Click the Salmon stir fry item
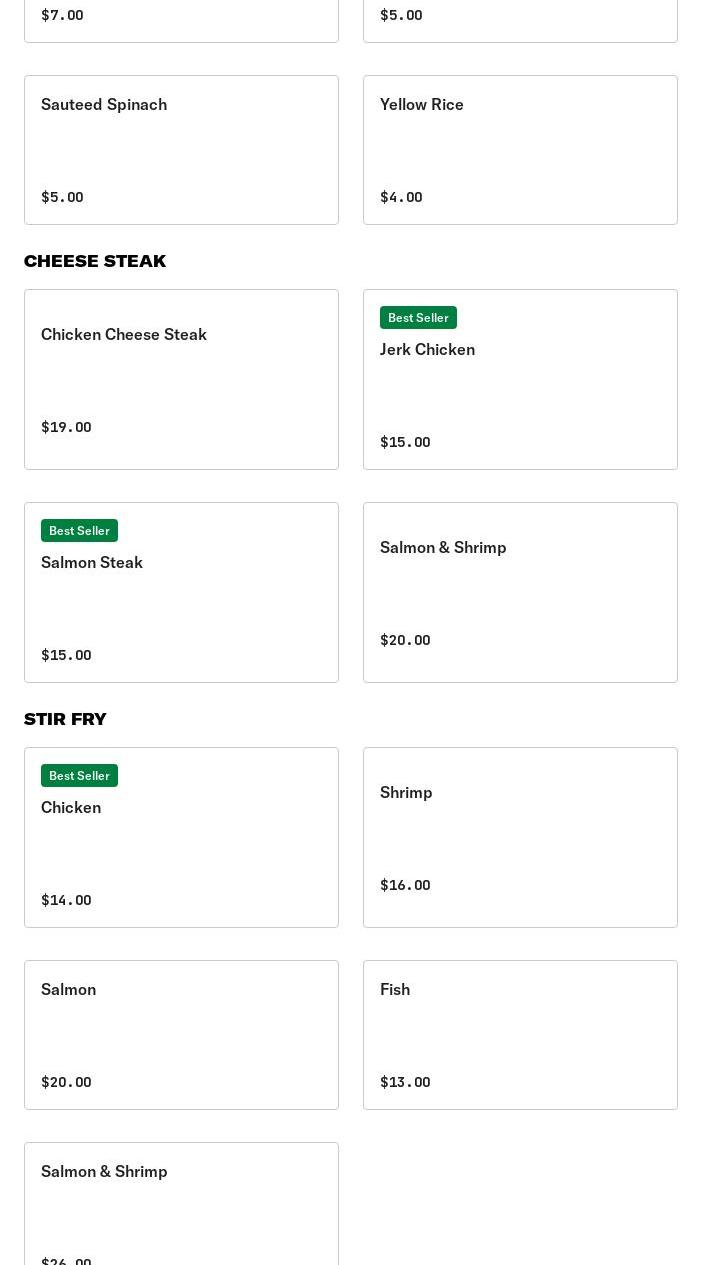The image size is (705, 1265). click(181, 1035)
